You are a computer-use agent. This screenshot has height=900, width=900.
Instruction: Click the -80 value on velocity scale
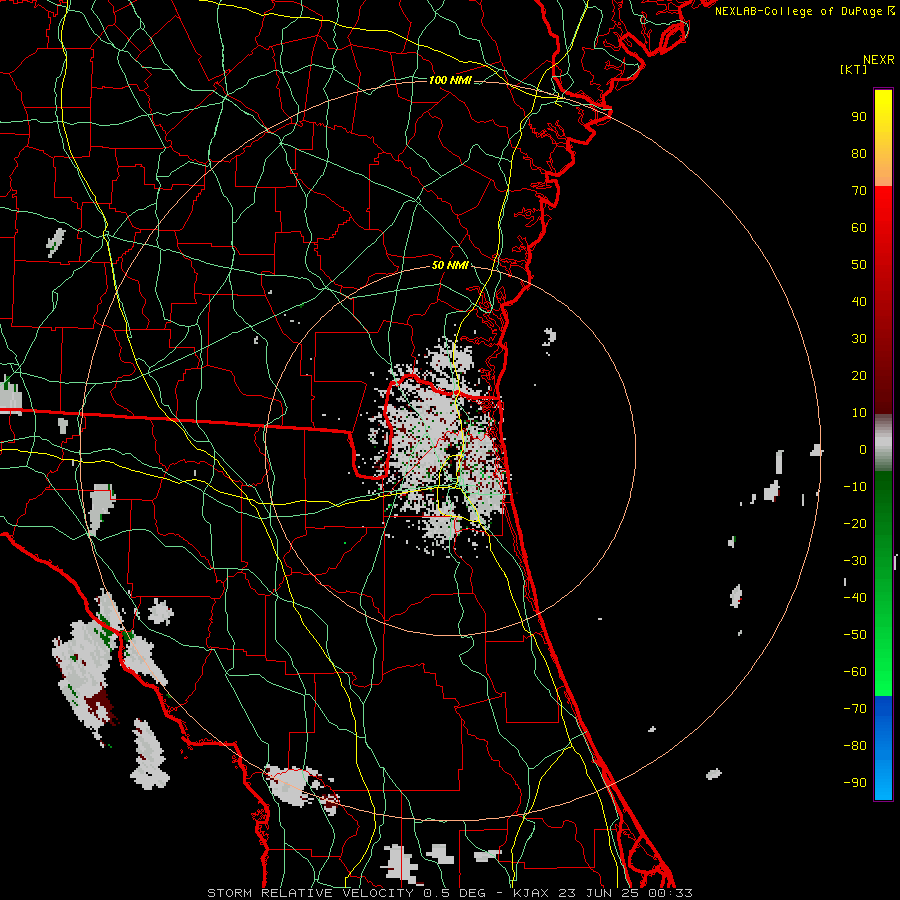coord(855,746)
